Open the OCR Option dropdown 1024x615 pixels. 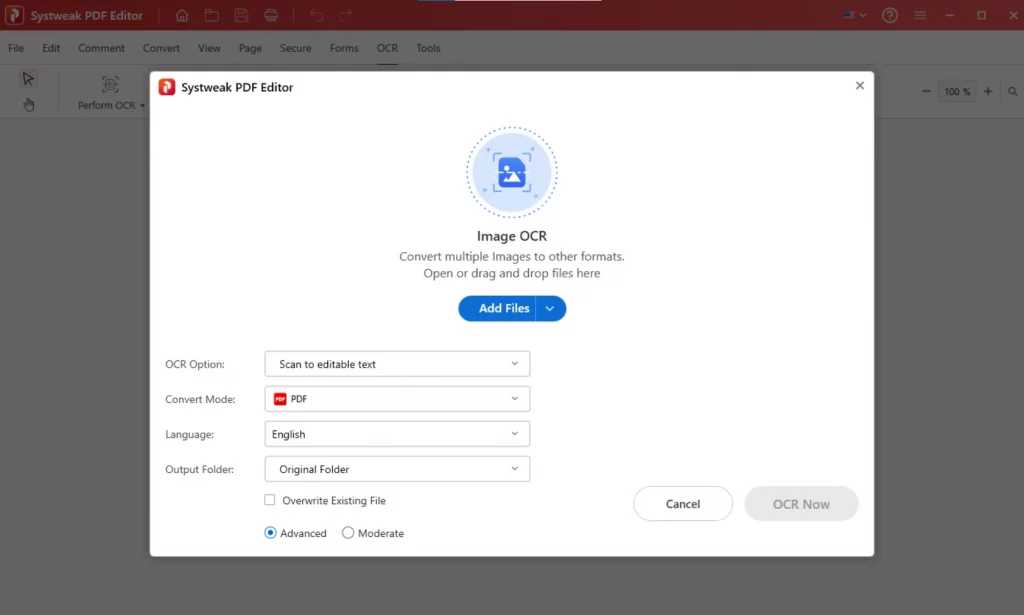(x=397, y=364)
